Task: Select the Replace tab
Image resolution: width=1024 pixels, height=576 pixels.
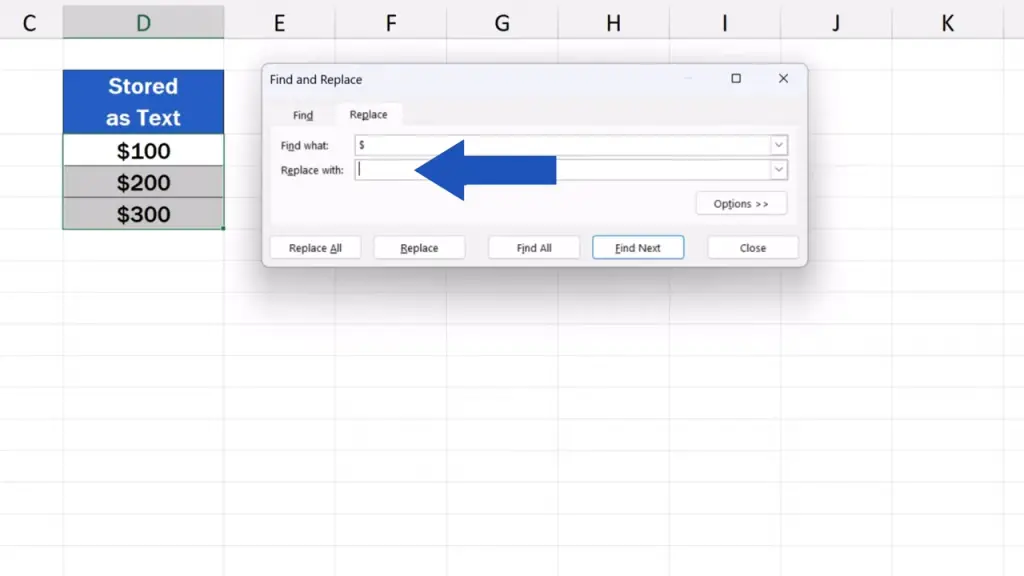Action: pos(368,115)
